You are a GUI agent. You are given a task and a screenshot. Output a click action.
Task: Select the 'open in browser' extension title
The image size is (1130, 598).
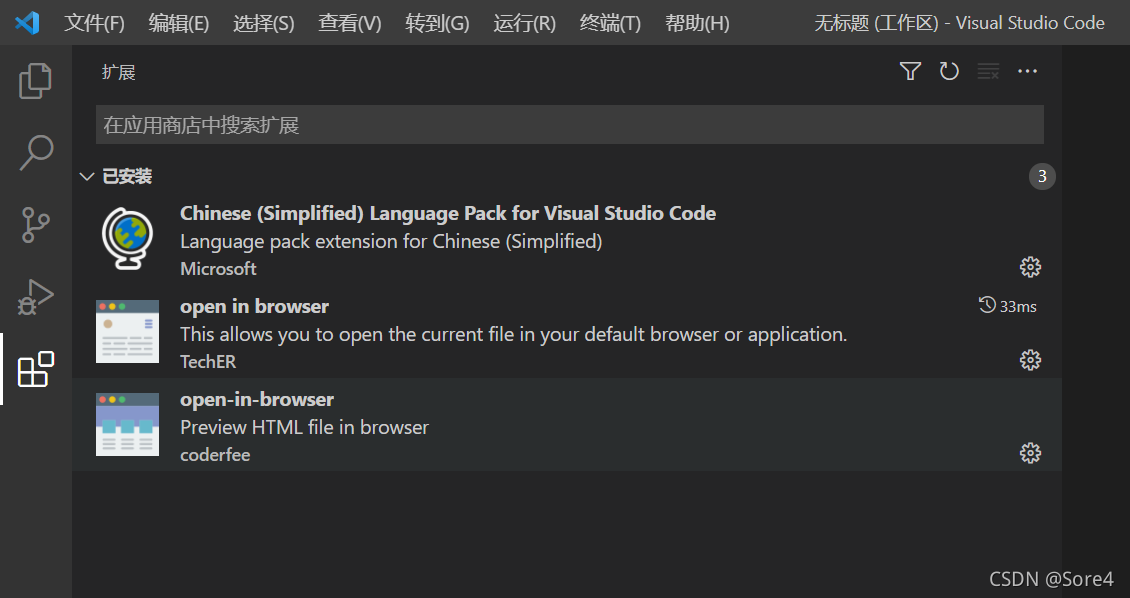point(254,306)
